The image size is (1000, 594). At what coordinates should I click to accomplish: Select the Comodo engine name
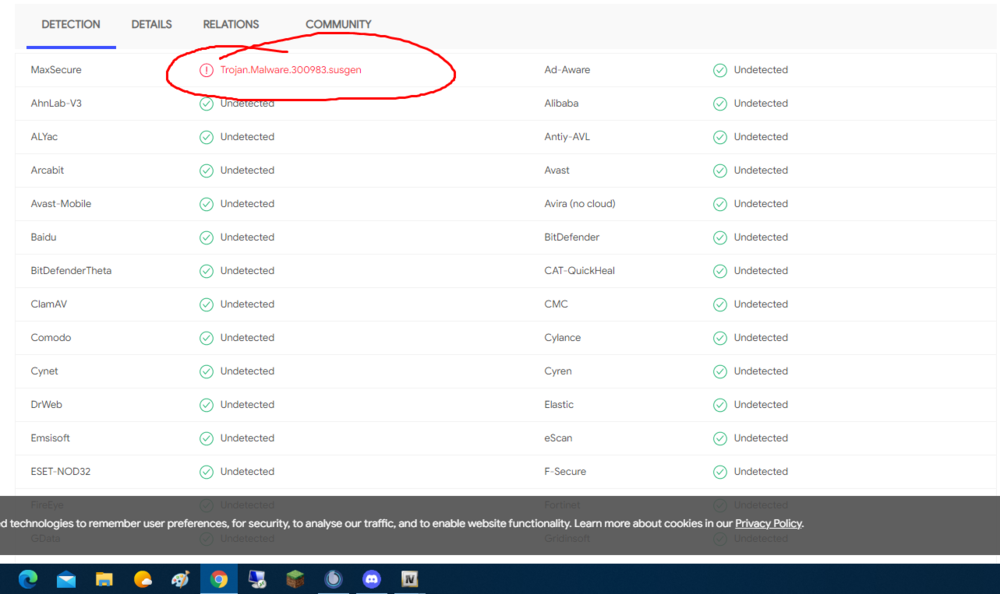(51, 337)
